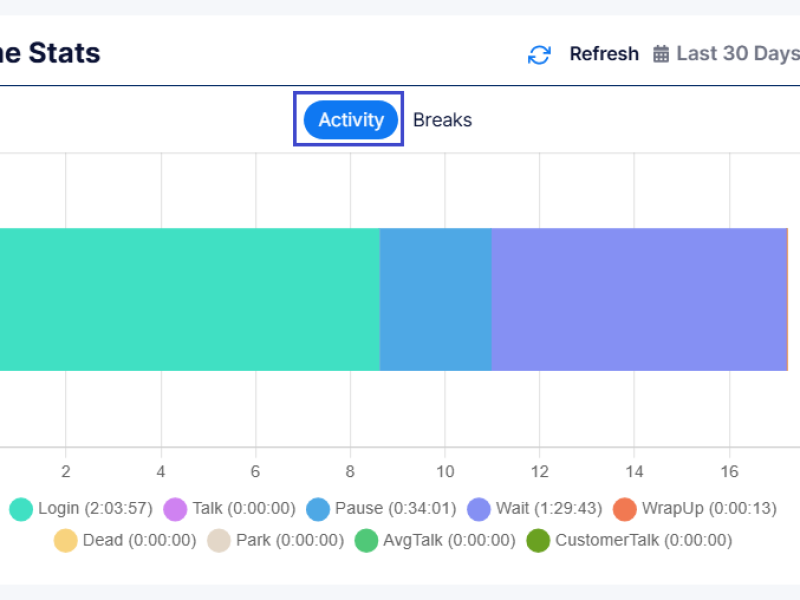Click the purple Wait bar segment
The width and height of the screenshot is (800, 600).
tap(639, 299)
